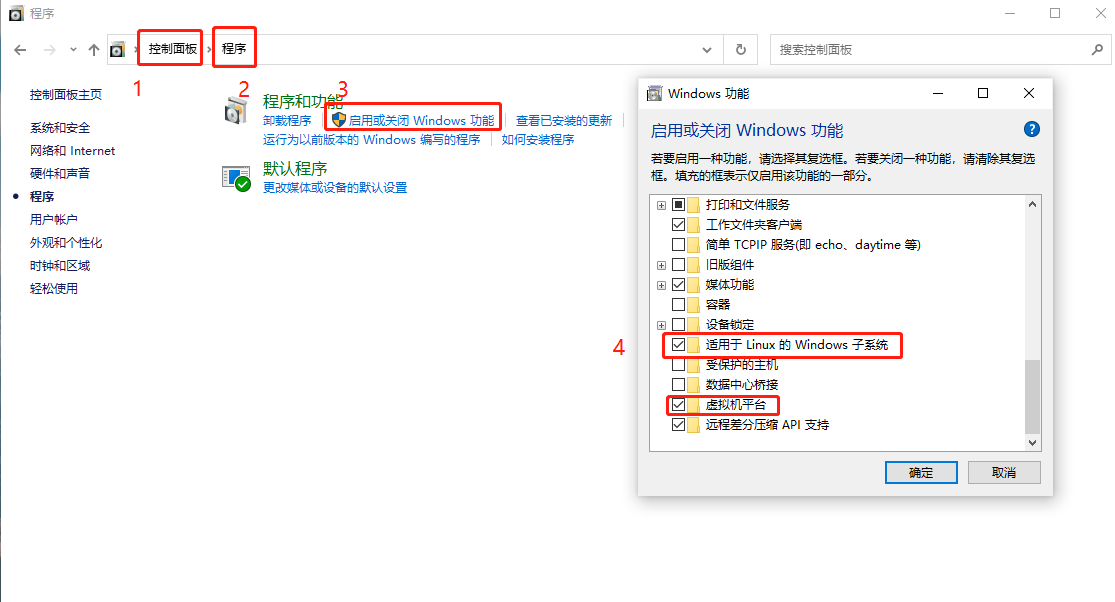The width and height of the screenshot is (1115, 602).
Task: Click the 搜索控制面板 search box
Action: (x=940, y=50)
